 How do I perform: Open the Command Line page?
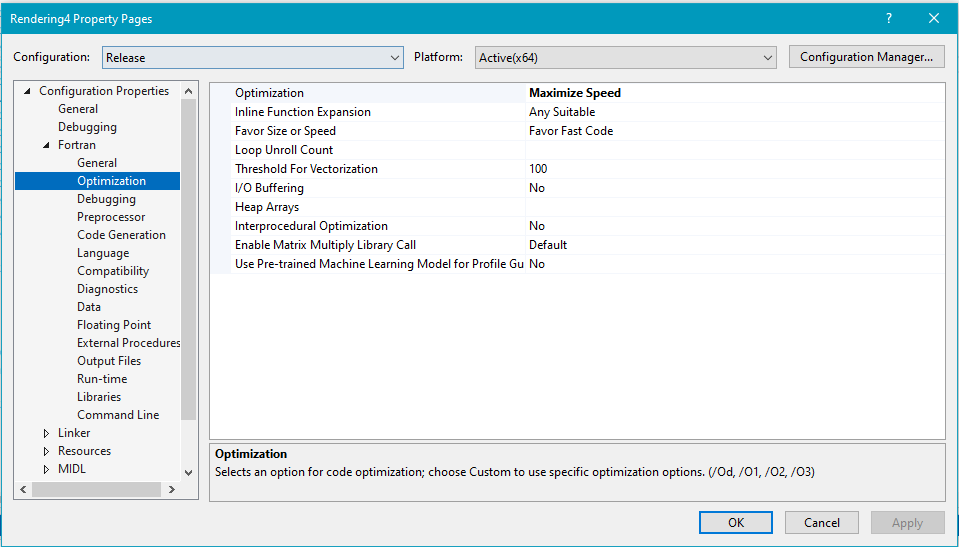coord(118,415)
